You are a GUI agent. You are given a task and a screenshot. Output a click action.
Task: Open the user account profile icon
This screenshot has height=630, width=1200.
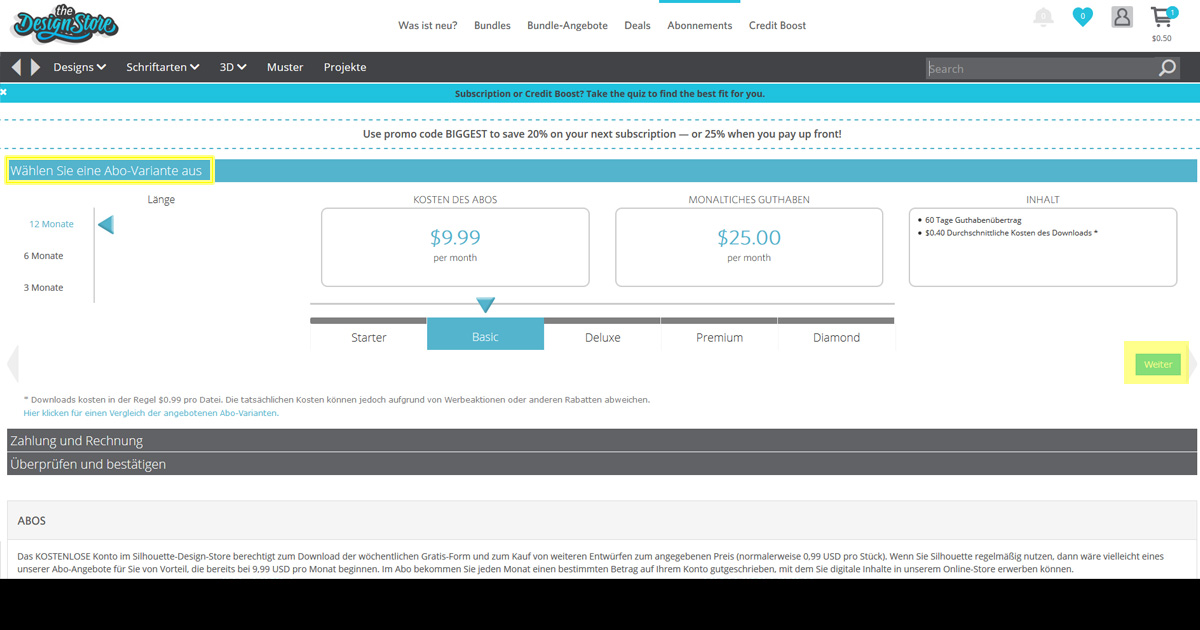click(1122, 17)
